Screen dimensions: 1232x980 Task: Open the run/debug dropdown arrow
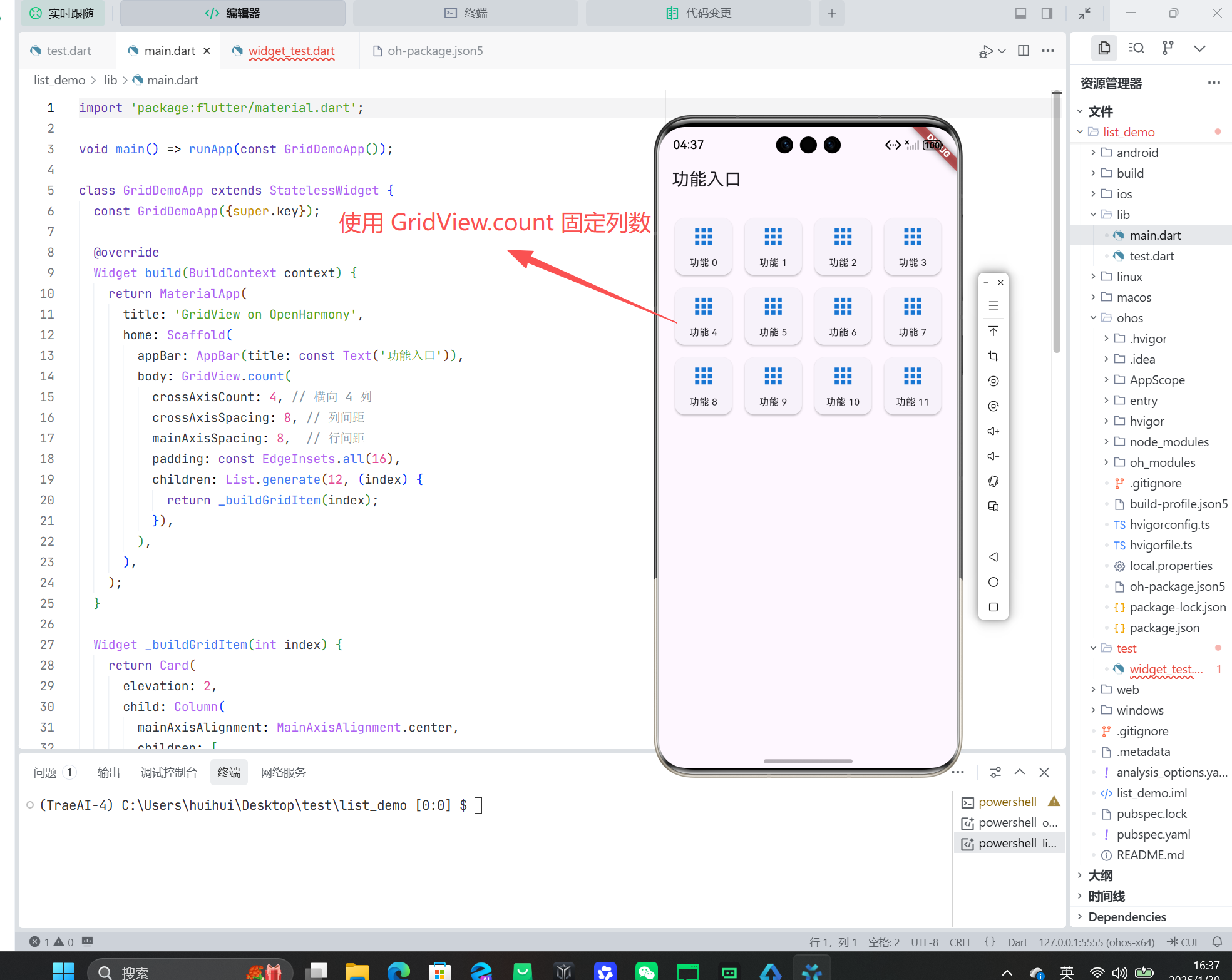coord(1002,51)
